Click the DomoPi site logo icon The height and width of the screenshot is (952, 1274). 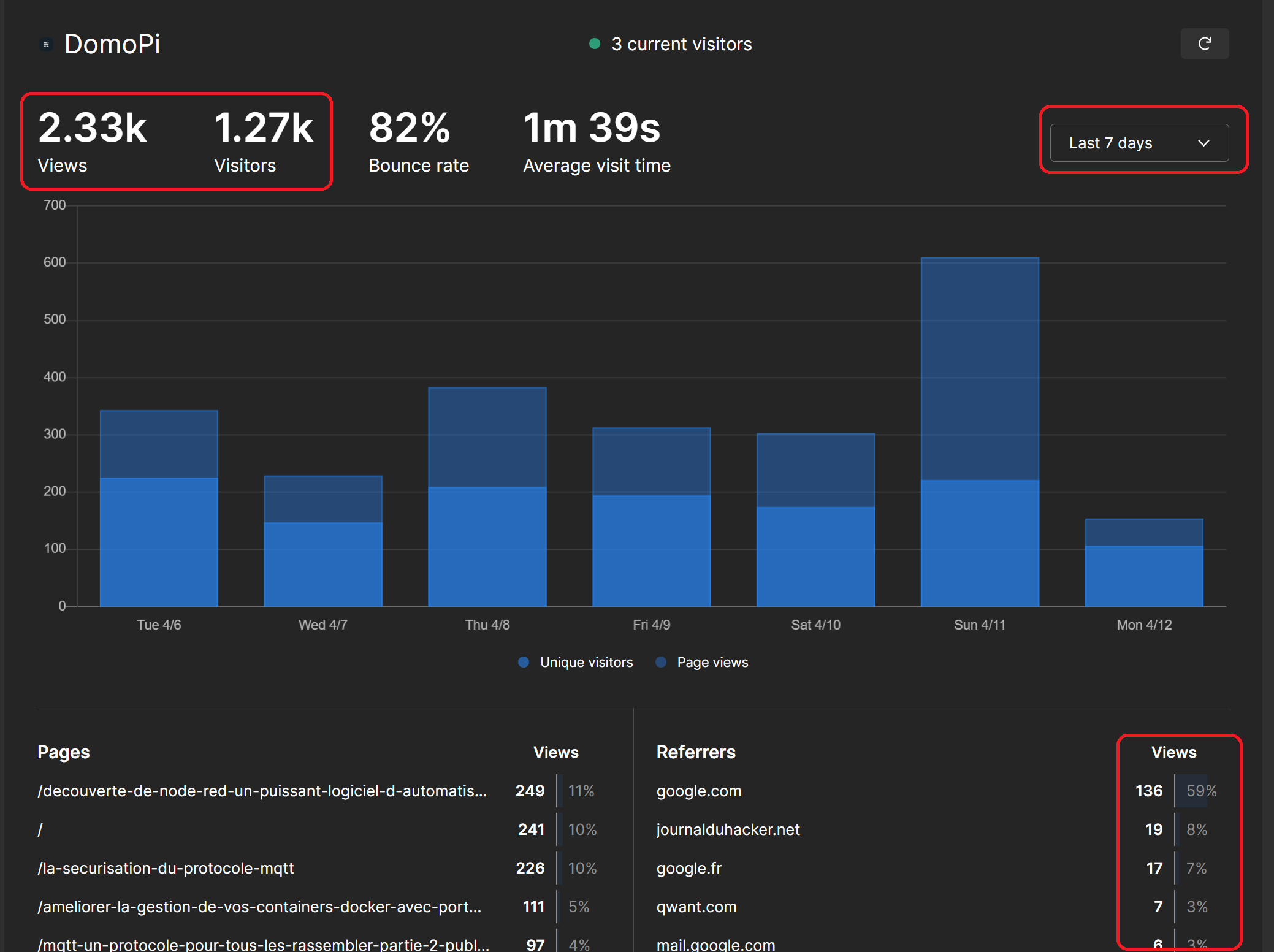point(46,44)
